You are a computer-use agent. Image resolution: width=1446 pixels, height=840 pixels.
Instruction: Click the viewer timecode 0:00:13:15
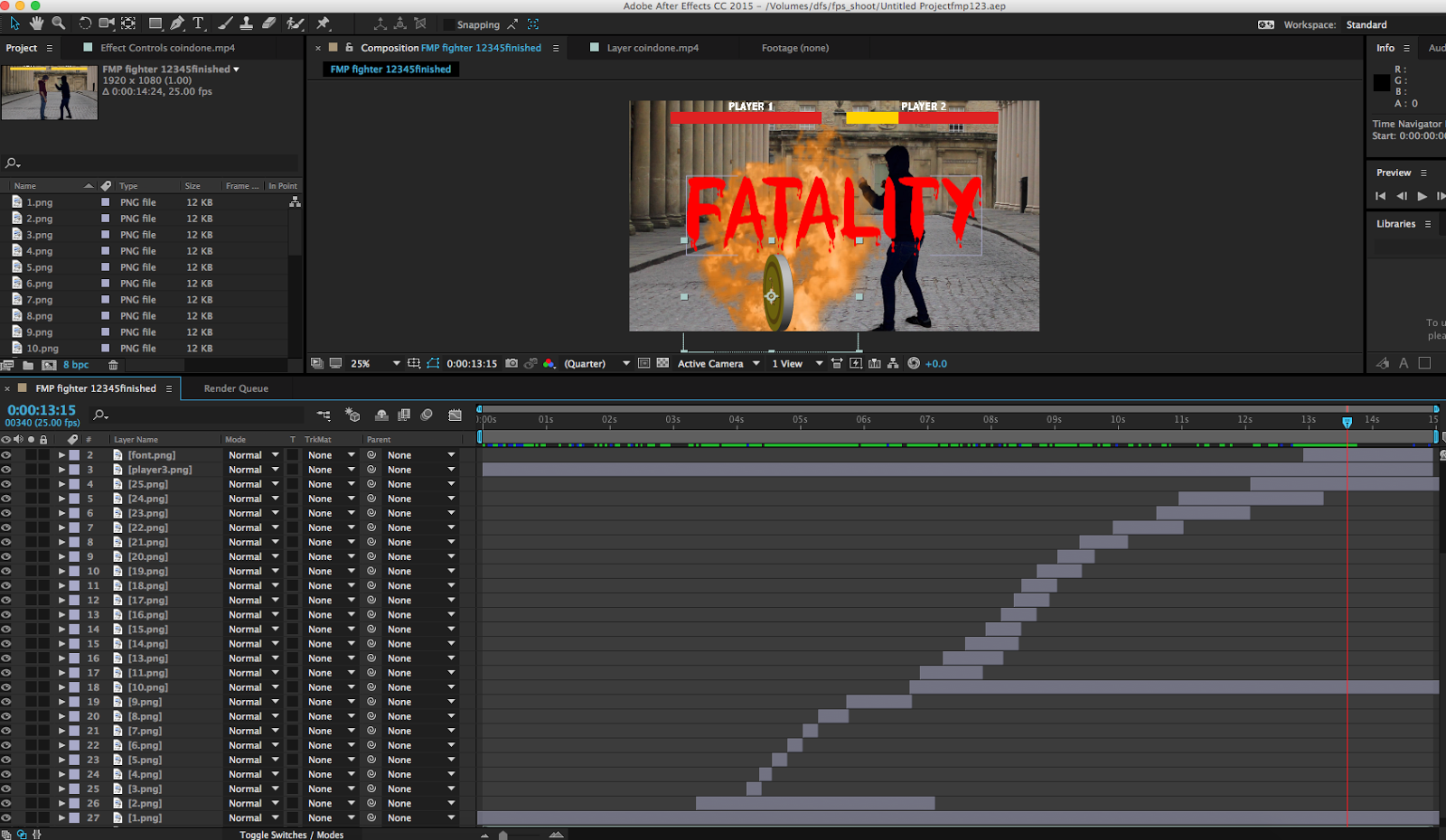pos(472,363)
